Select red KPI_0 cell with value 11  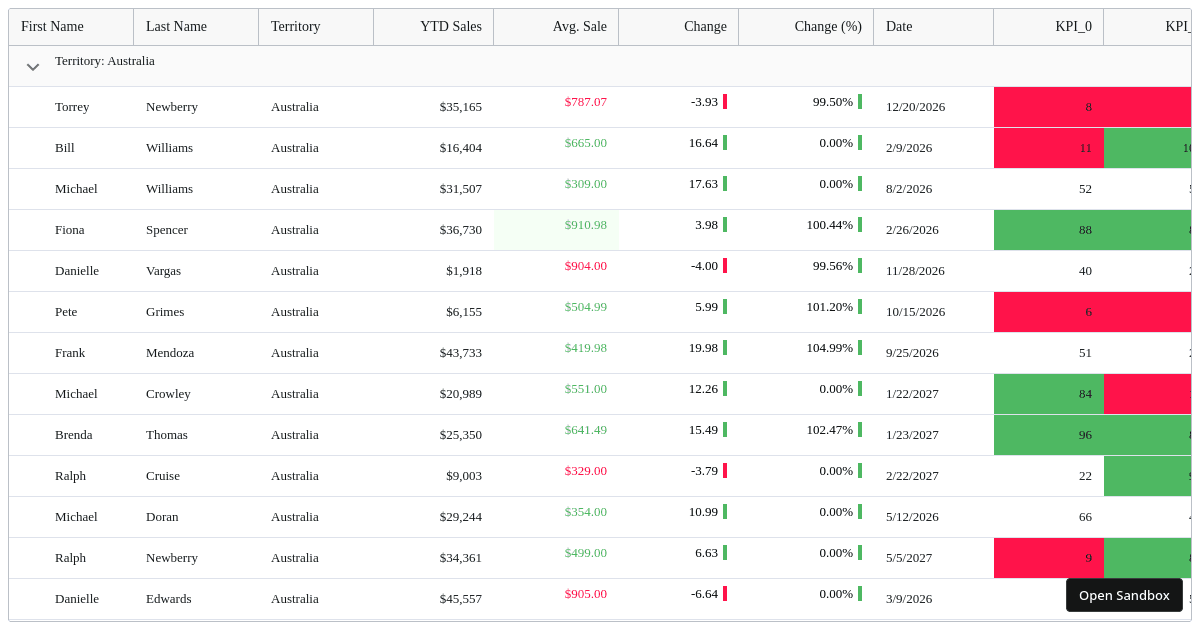pyautogui.click(x=1049, y=148)
